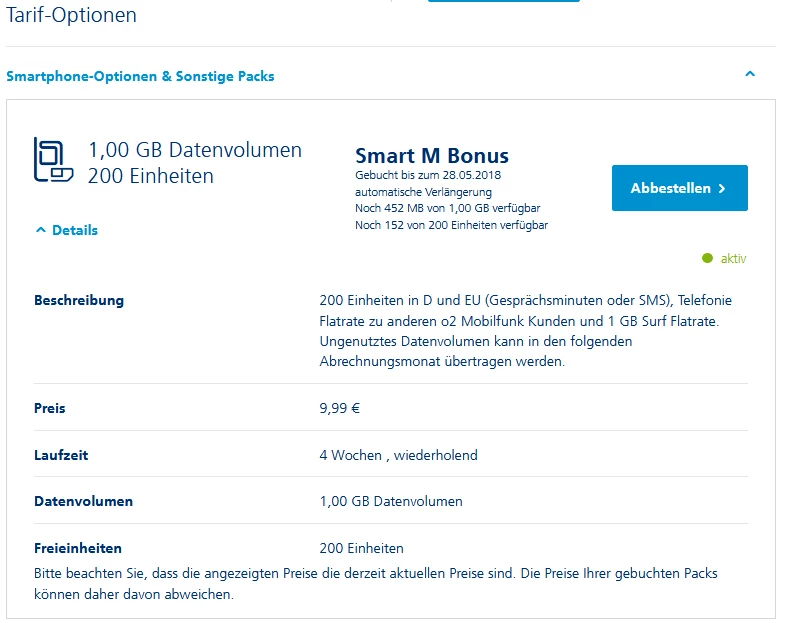This screenshot has height=623, width=786.
Task: Click the 'Bitte beachten Sie' price notice
Action: tap(376, 584)
